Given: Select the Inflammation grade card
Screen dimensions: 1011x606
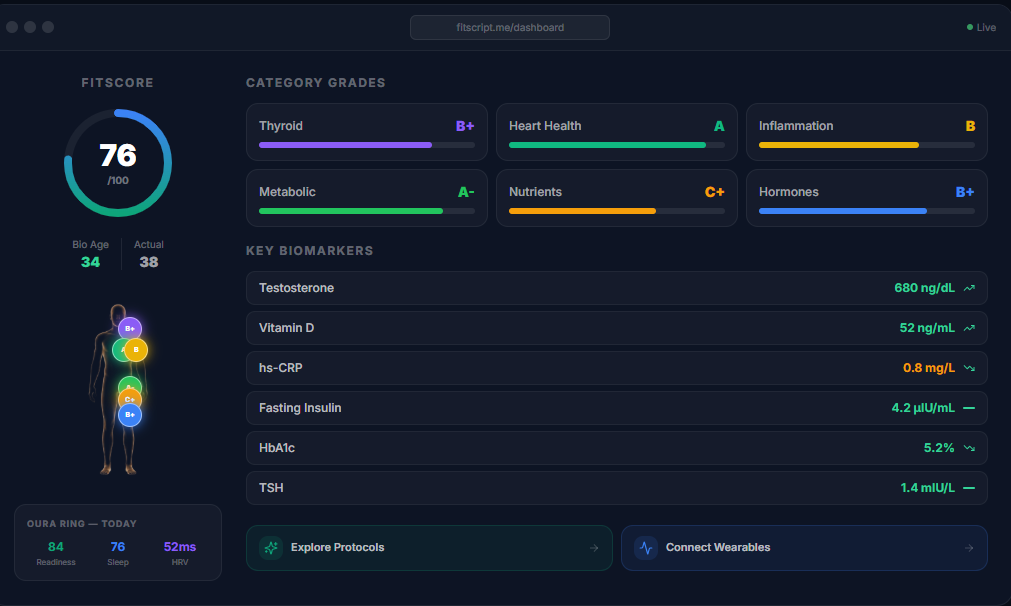Looking at the screenshot, I should click(x=867, y=132).
